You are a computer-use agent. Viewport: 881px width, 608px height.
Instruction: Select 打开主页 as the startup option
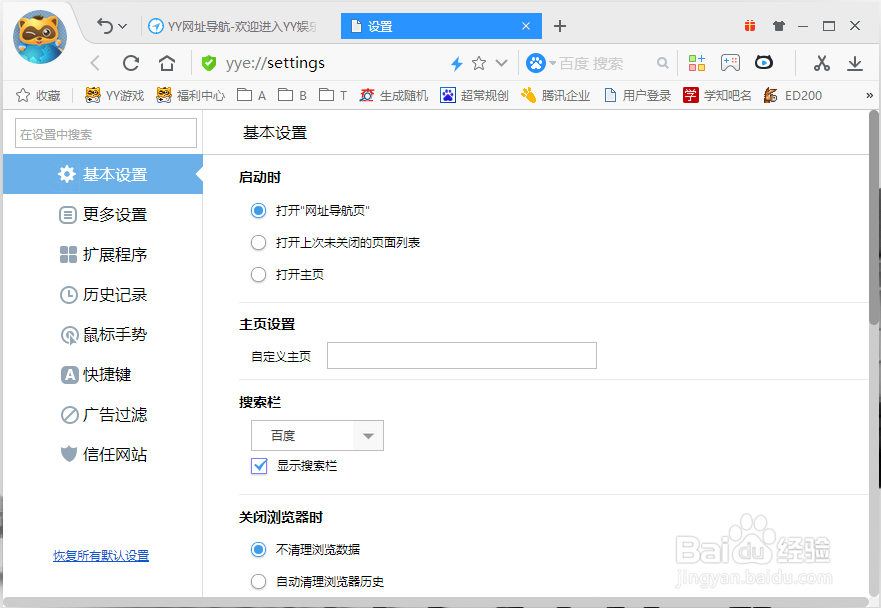coord(258,274)
